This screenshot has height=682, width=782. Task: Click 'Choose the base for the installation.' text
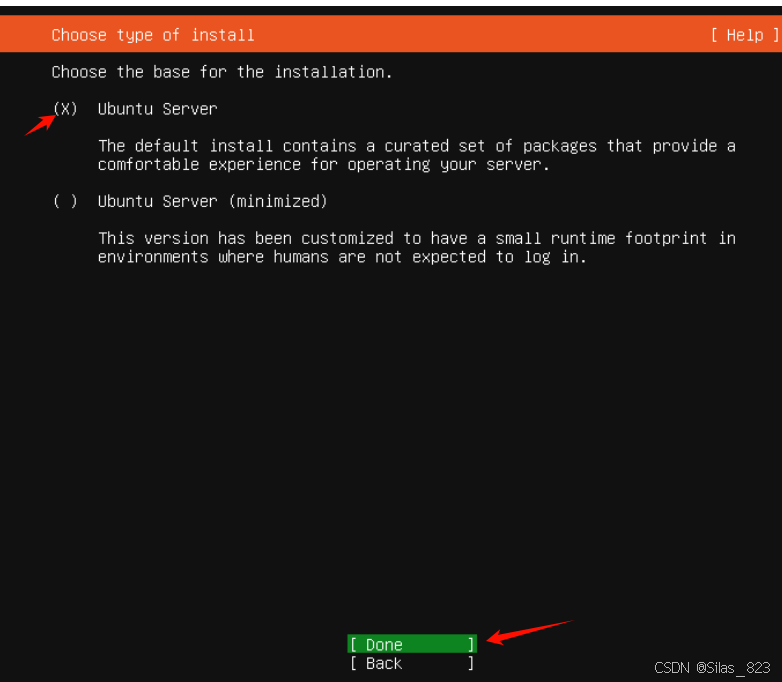point(222,72)
